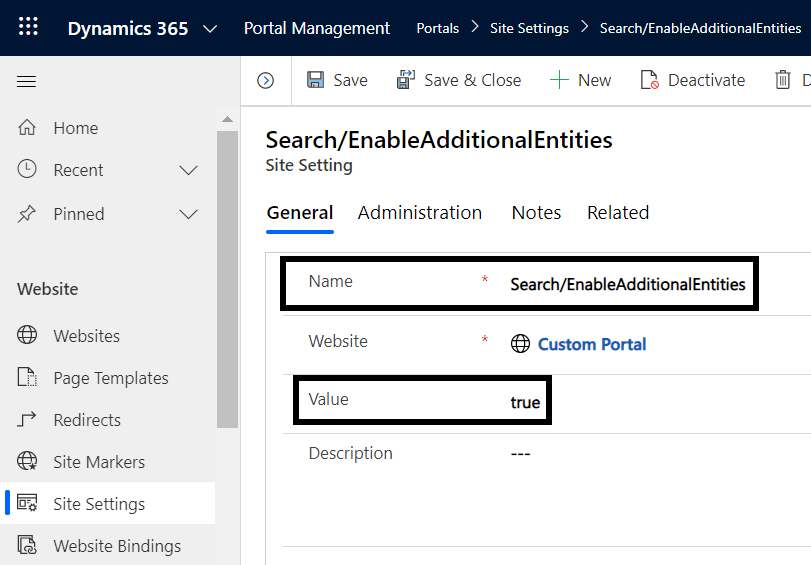
Task: Expand the Pinned section chevron
Action: click(x=188, y=214)
